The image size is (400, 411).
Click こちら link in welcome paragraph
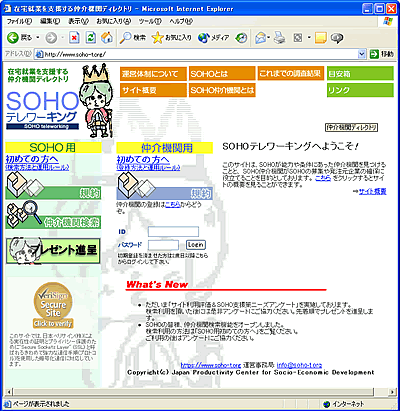[323, 178]
